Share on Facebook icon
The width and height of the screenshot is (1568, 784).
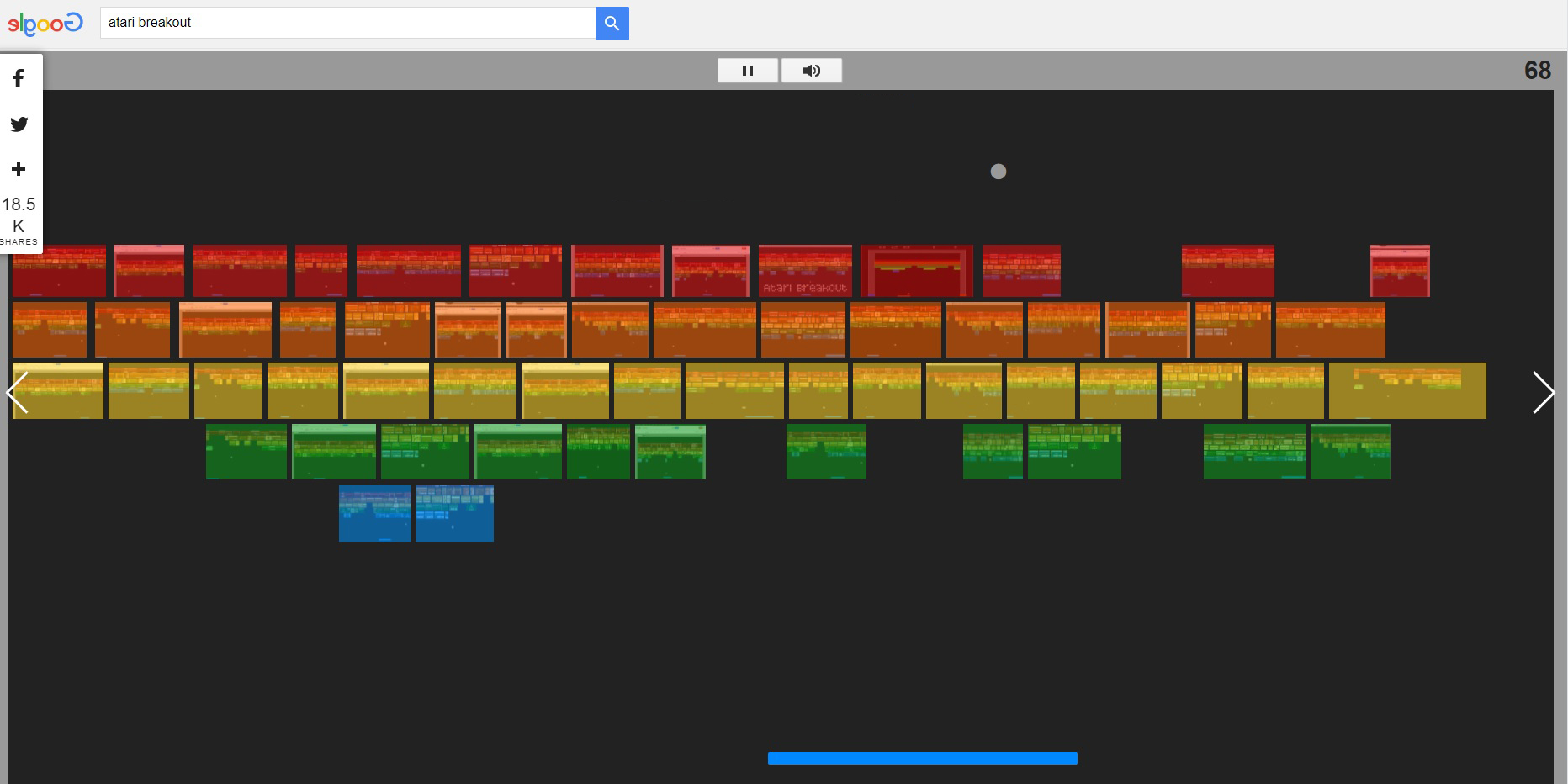pos(19,78)
